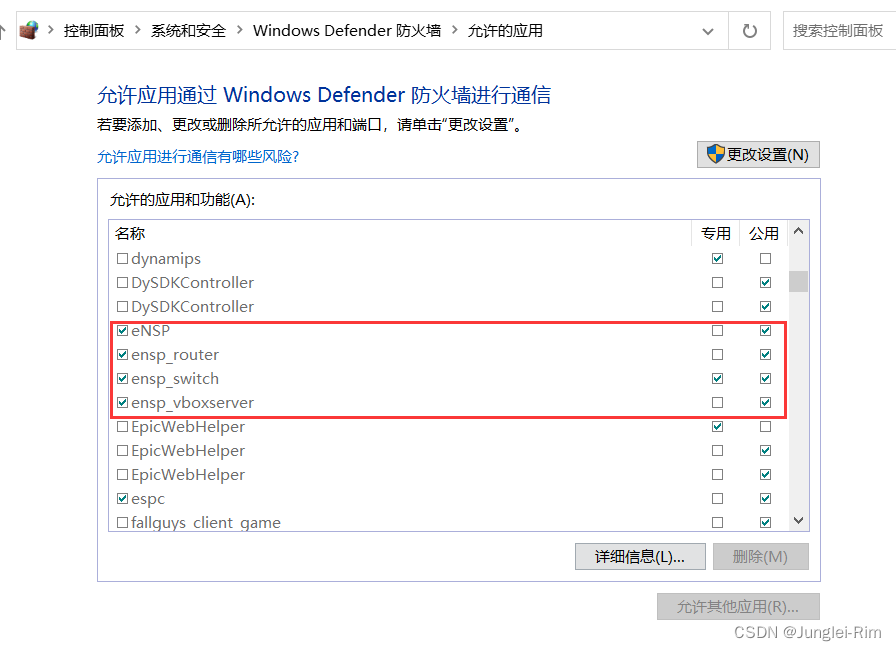This screenshot has width=896, height=651.
Task: Click the app list scrollbar thumb
Action: [x=798, y=281]
